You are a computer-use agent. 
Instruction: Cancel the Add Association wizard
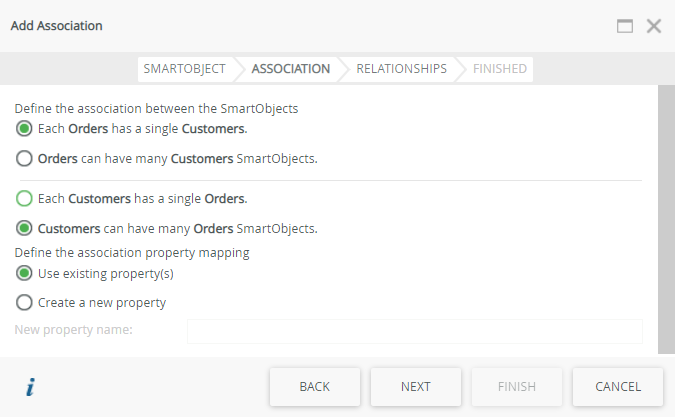[x=617, y=387]
